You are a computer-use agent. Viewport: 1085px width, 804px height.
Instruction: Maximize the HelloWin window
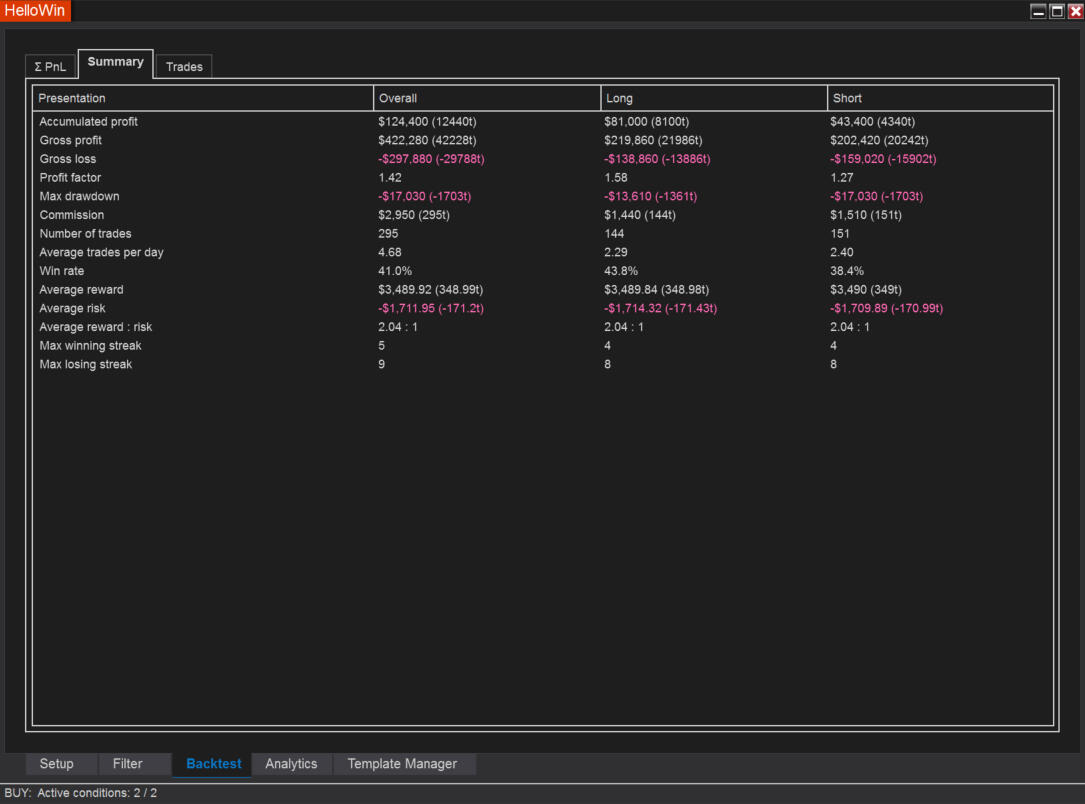coord(1057,11)
